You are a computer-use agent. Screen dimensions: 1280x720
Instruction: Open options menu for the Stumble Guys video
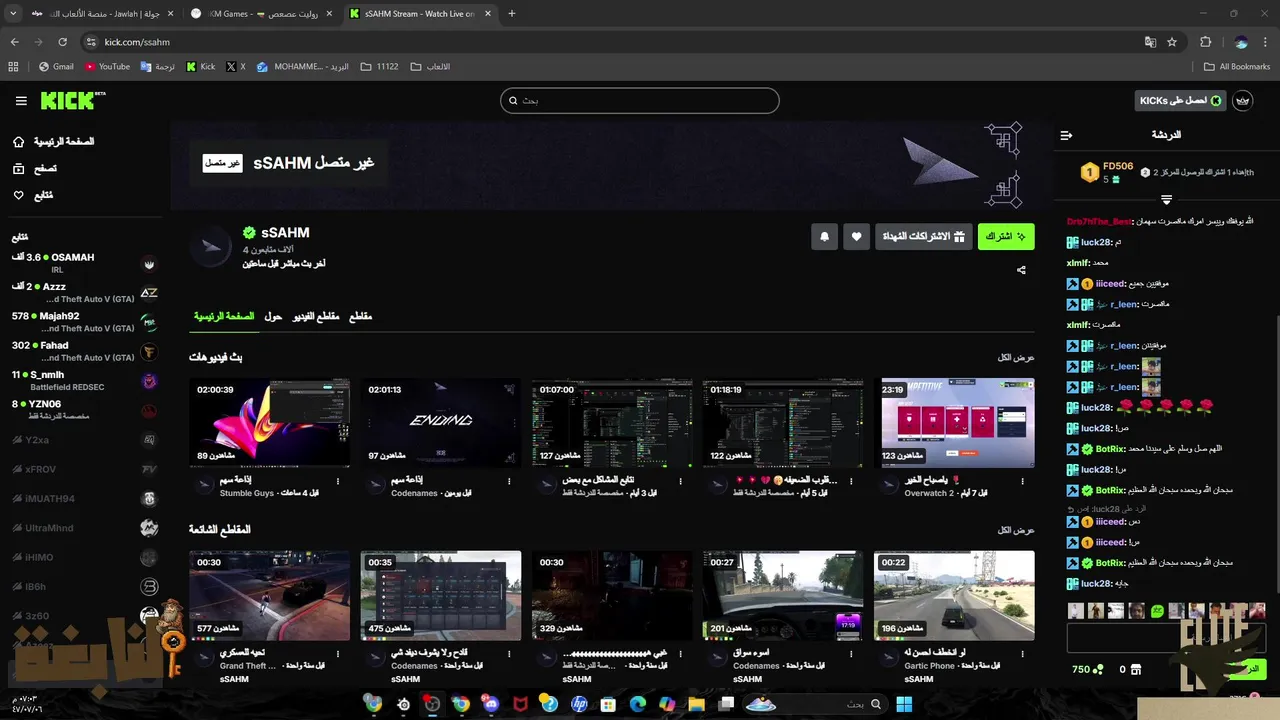coord(338,481)
